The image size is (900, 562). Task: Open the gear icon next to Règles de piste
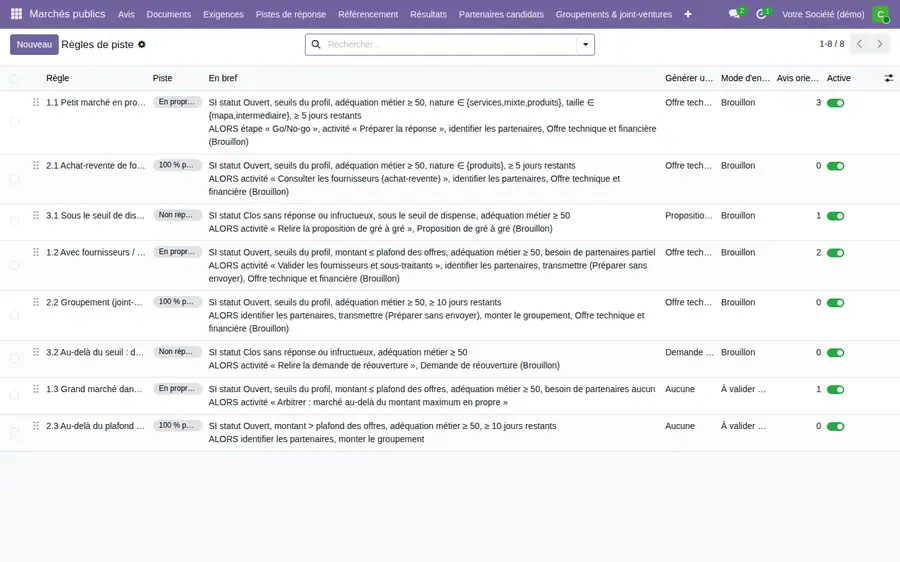click(x=142, y=44)
